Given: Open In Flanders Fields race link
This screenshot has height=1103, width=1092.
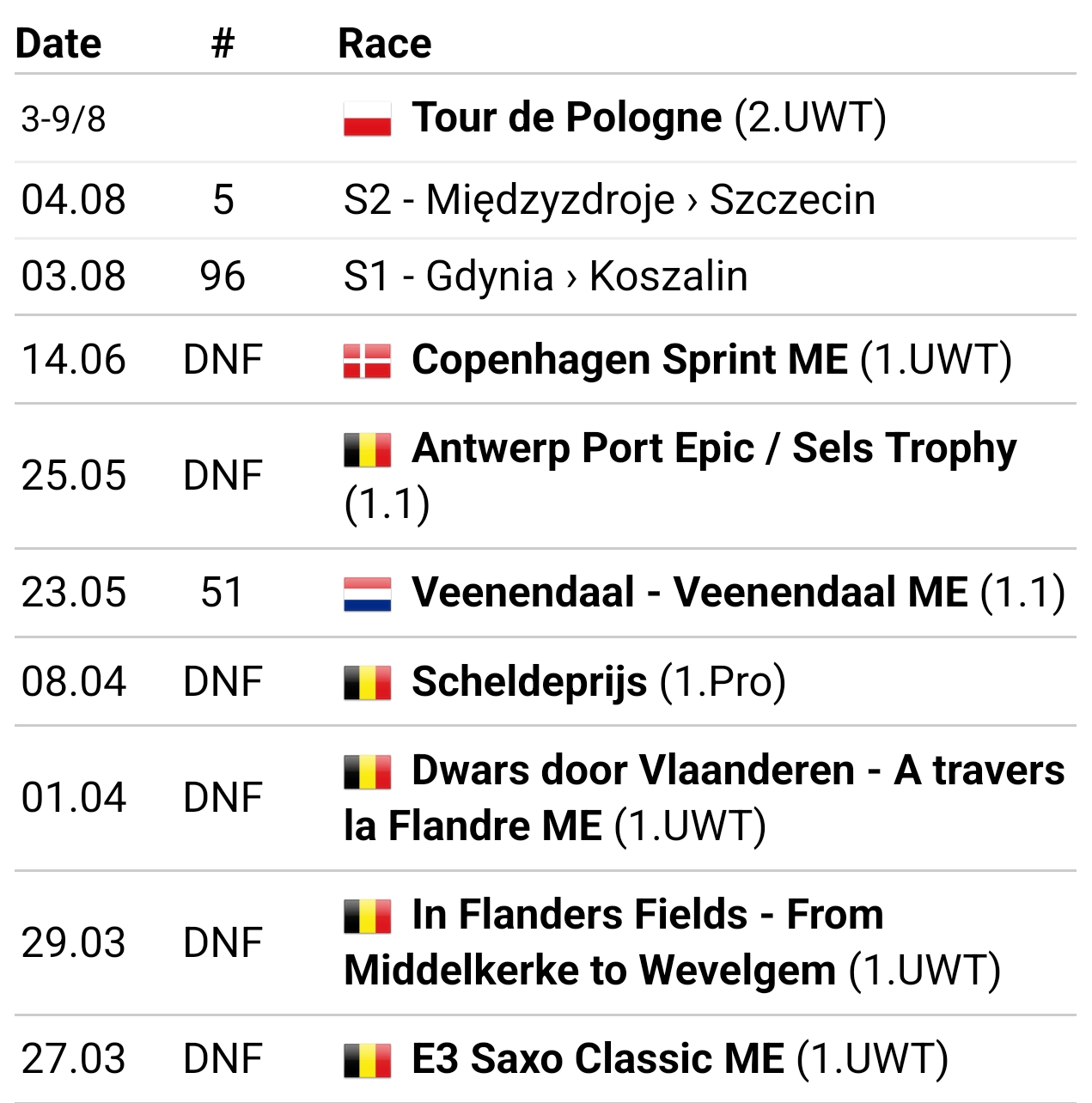Looking at the screenshot, I should (613, 942).
